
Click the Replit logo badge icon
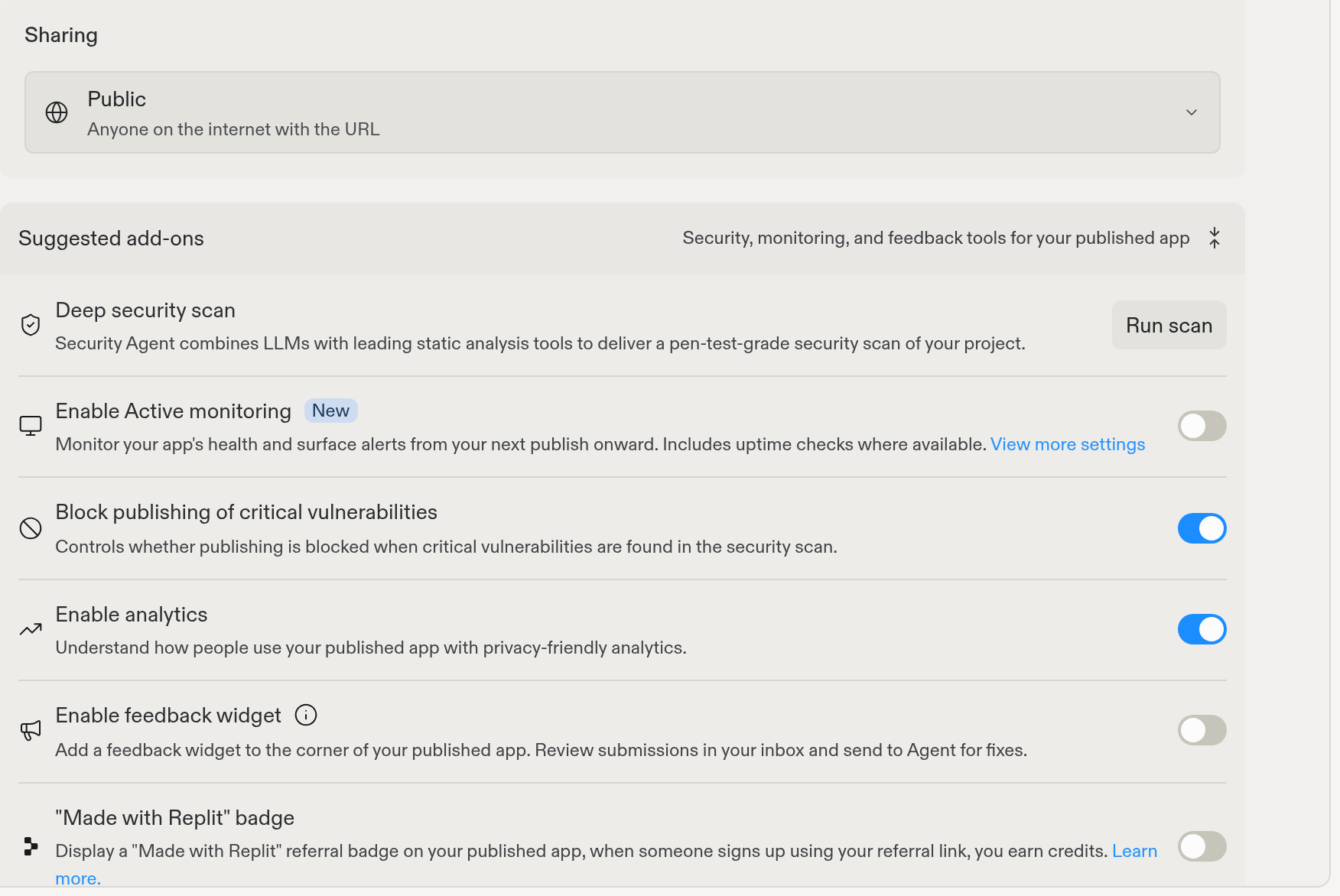click(31, 846)
